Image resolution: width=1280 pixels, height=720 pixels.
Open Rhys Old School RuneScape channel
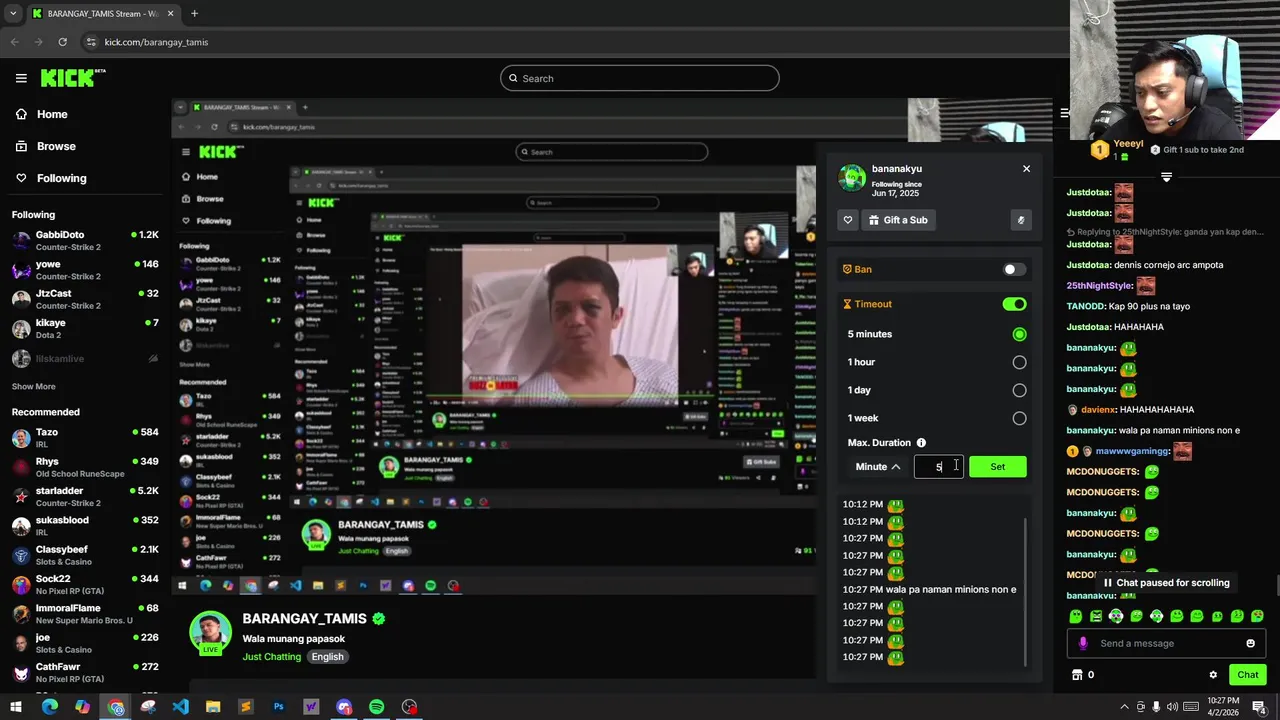pos(85,467)
